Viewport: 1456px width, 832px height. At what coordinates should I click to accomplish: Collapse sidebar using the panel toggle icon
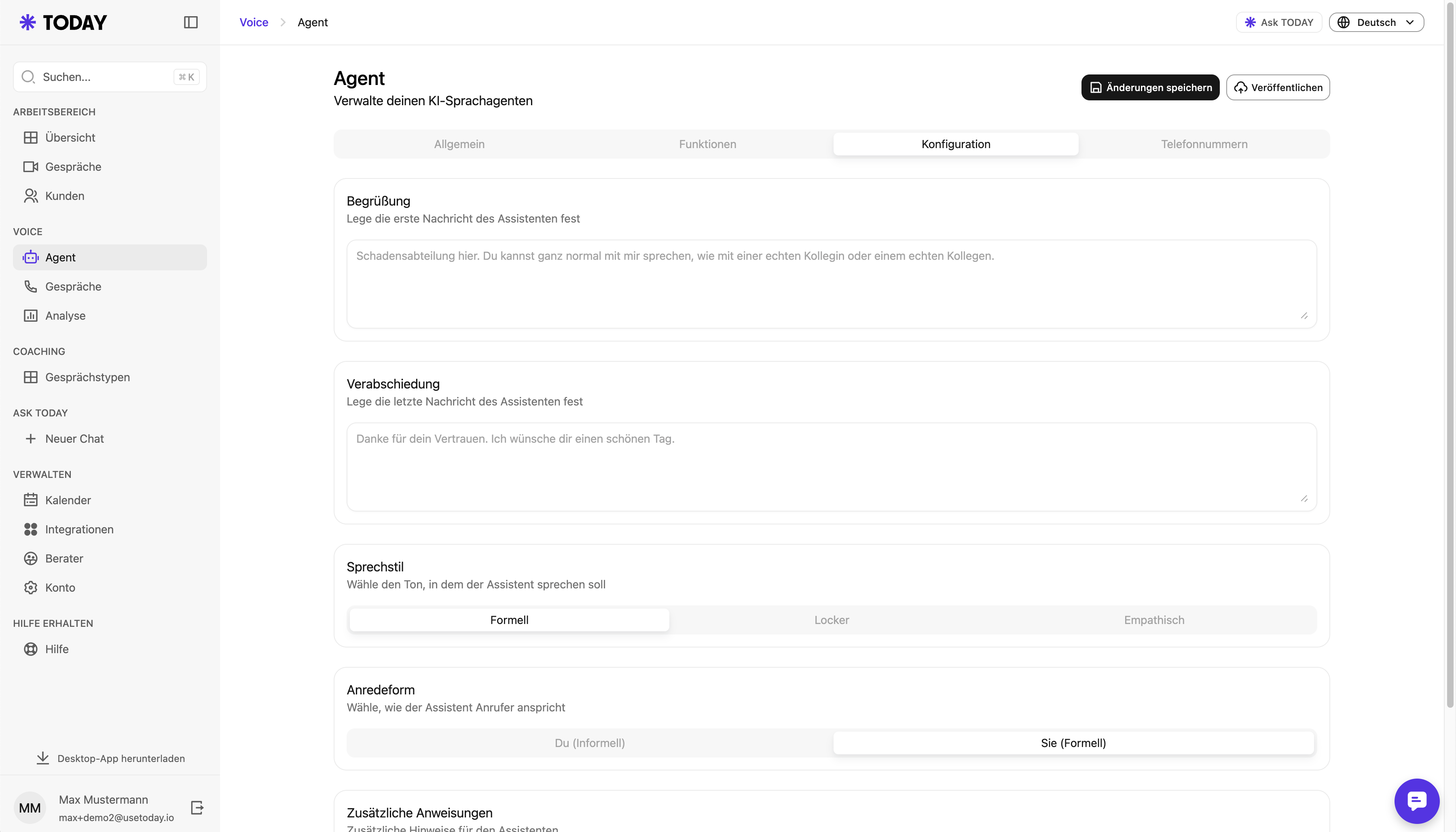[x=191, y=22]
